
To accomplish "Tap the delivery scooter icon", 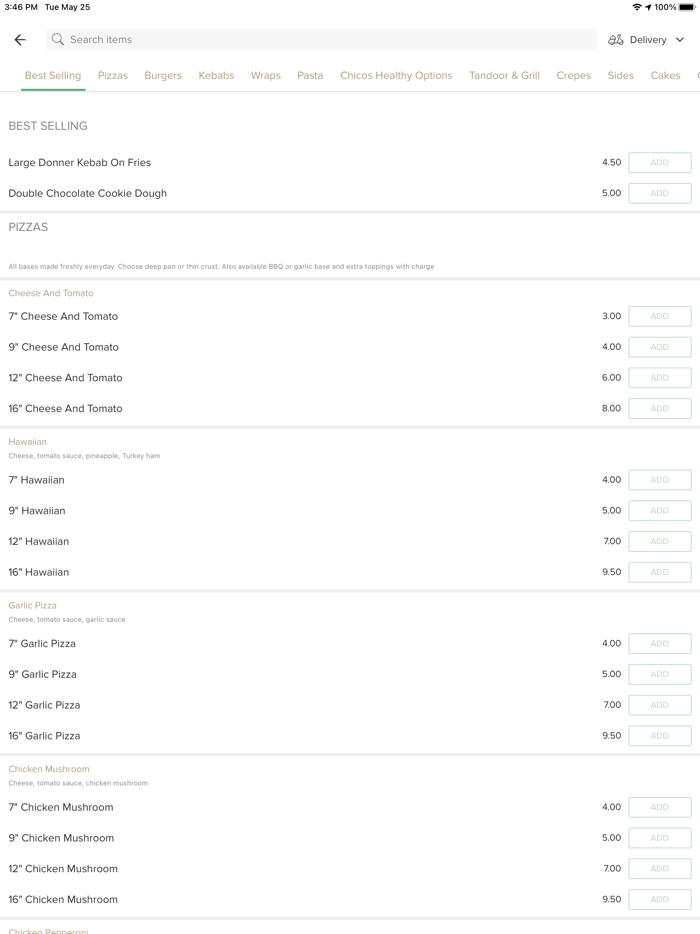I will click(x=616, y=40).
